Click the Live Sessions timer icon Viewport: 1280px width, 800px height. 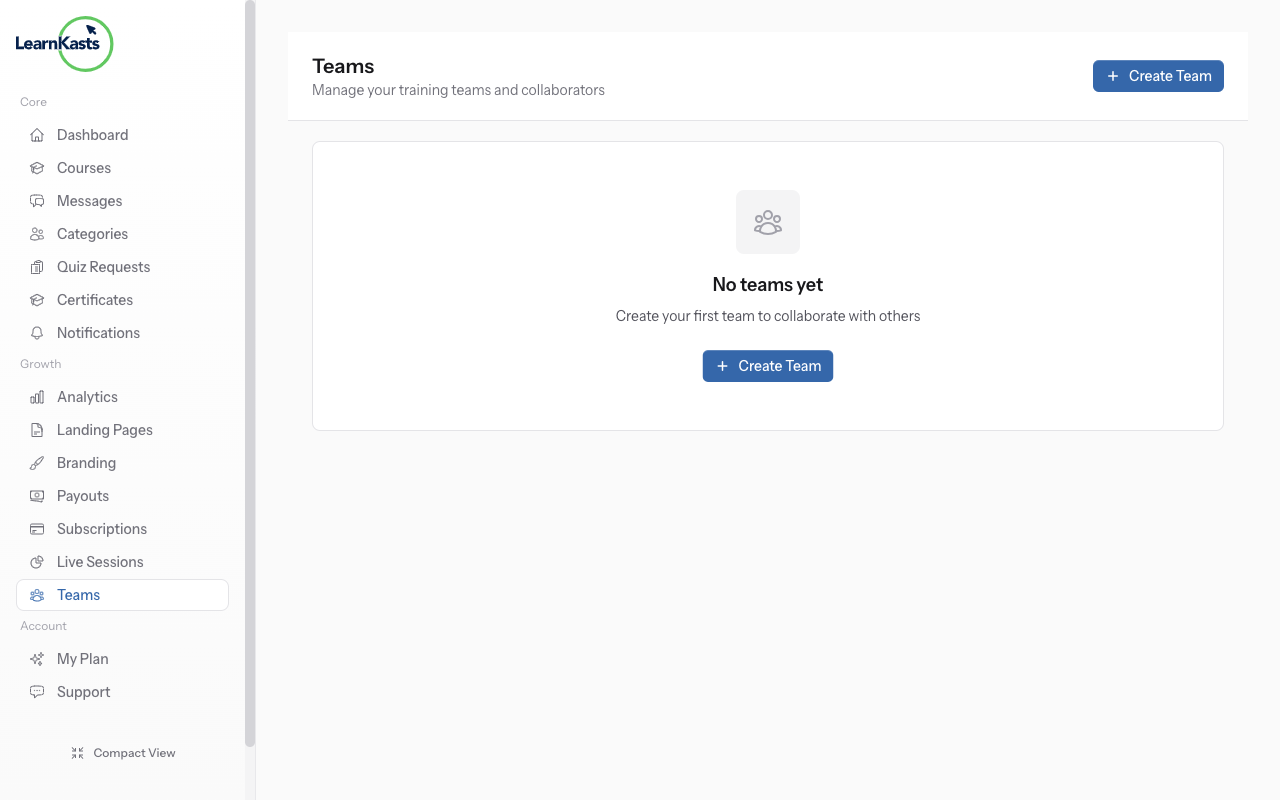click(x=37, y=561)
